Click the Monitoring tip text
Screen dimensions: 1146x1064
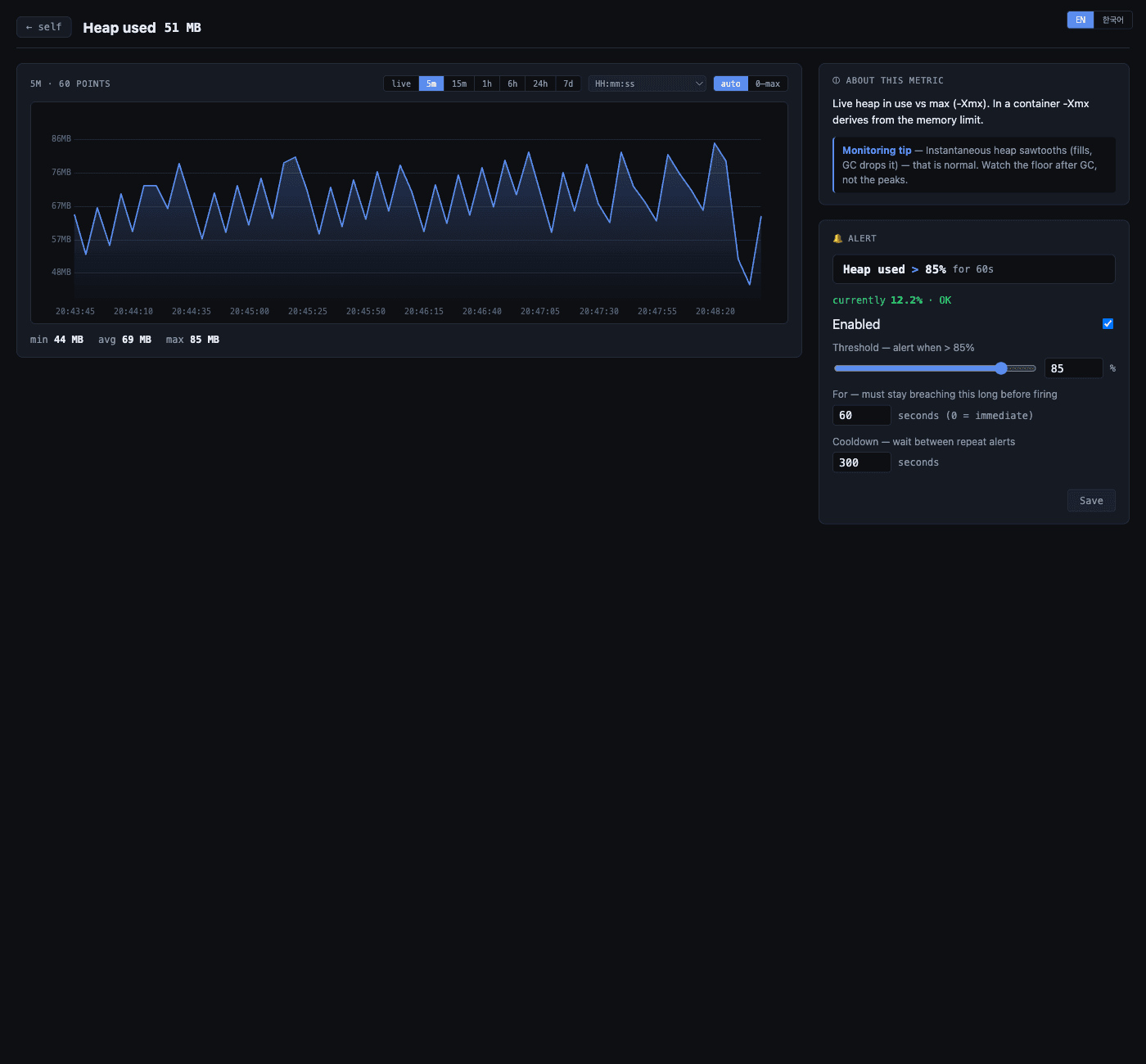click(974, 165)
